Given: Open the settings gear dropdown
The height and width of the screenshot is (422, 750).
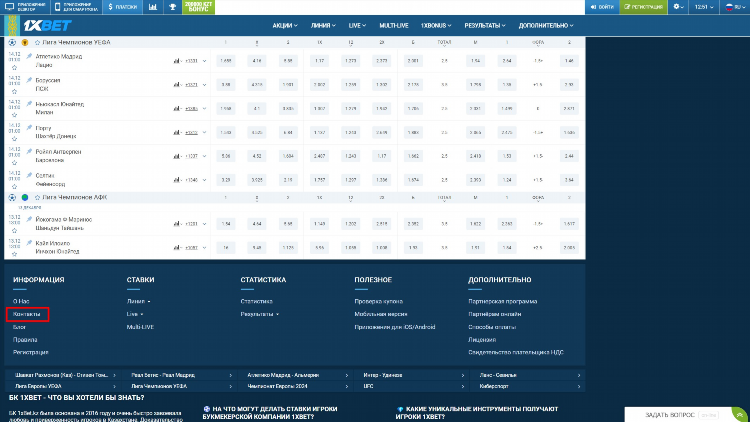Looking at the screenshot, I should pyautogui.click(x=678, y=7).
